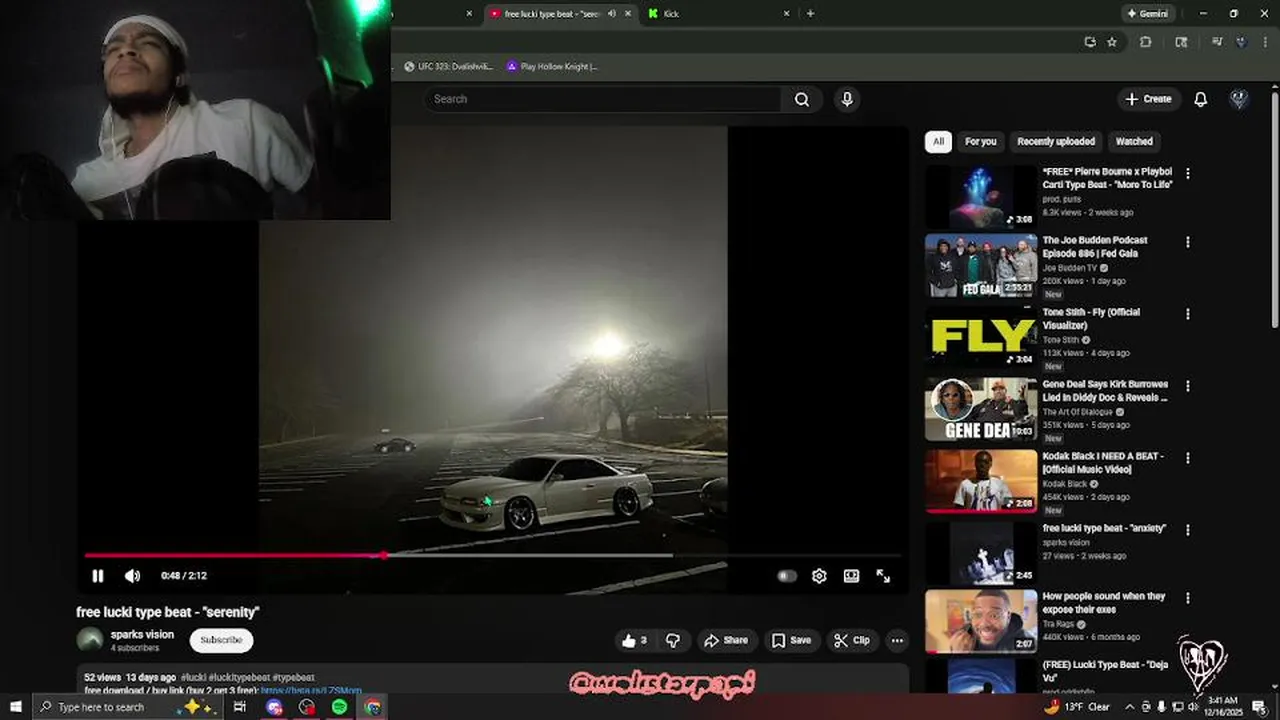Switch to the free lucki type beat tab
The width and height of the screenshot is (1280, 720).
[x=560, y=14]
